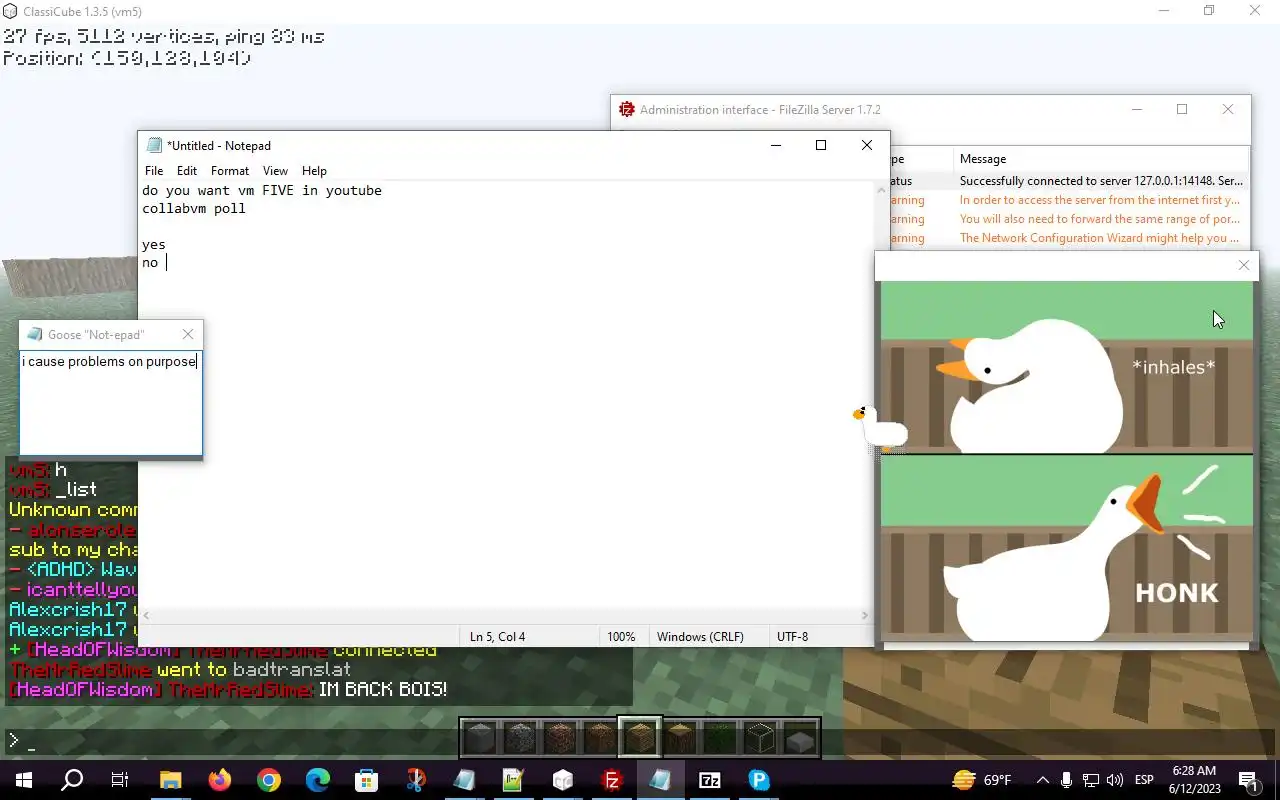Viewport: 1280px width, 800px height.
Task: Open clock showing 6:28 AM
Action: click(1193, 780)
